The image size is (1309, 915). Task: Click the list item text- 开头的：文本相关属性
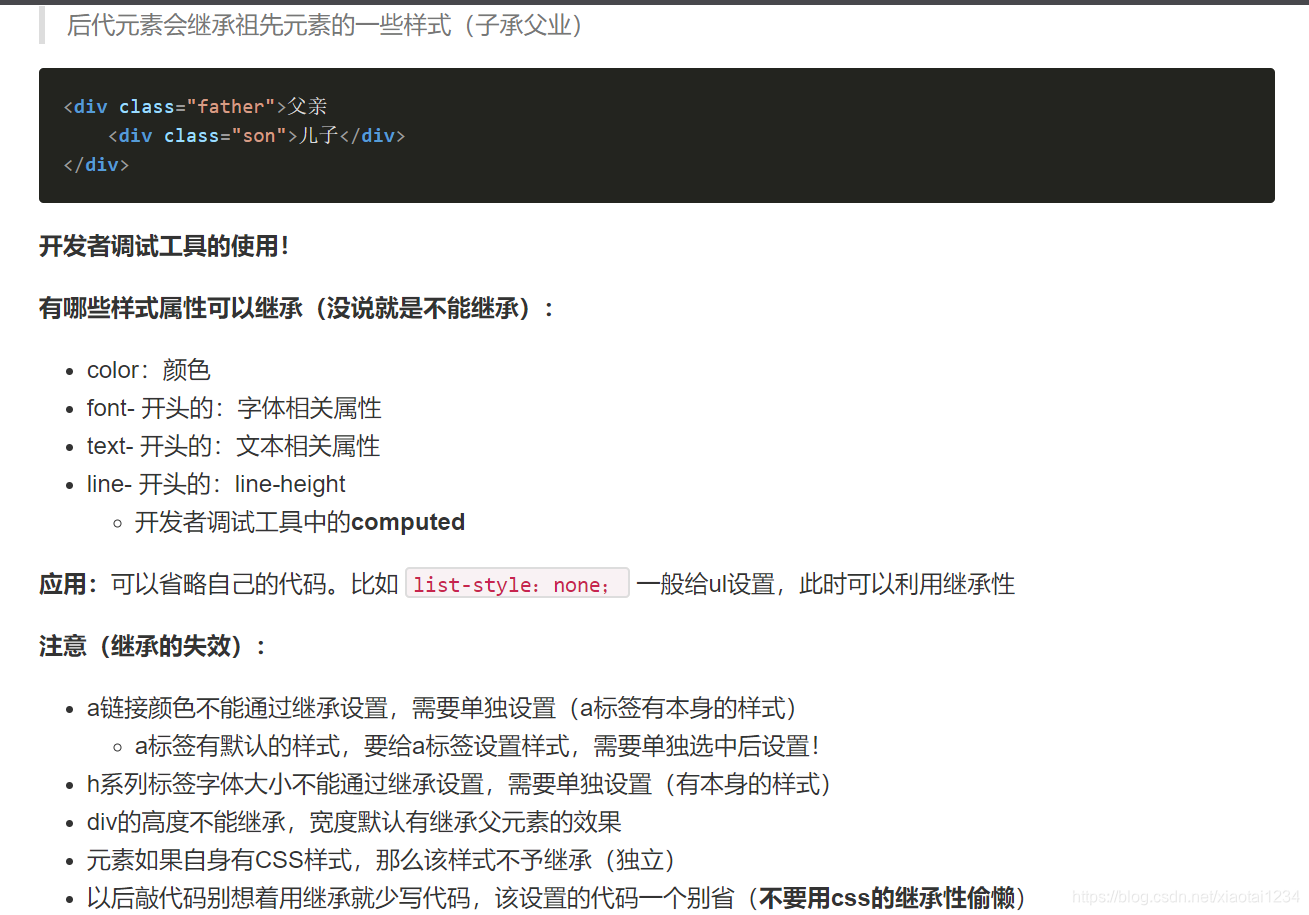pos(233,446)
